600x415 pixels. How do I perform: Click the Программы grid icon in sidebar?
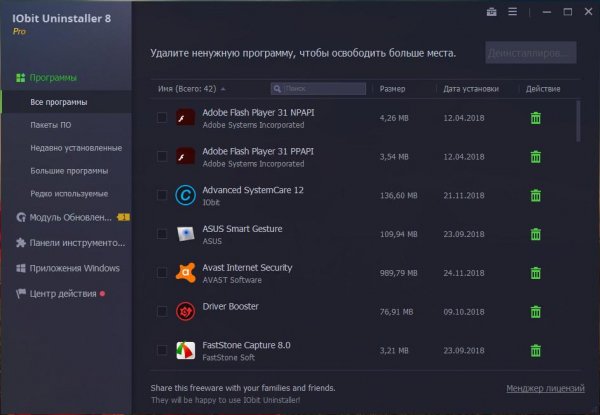[21, 78]
